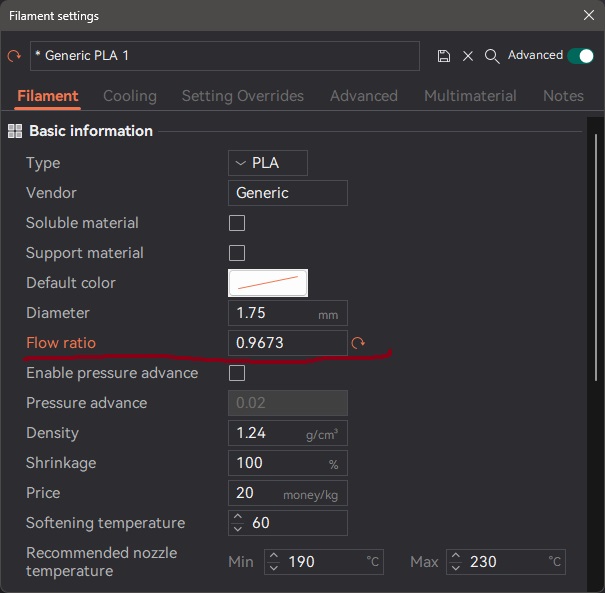Click the revert icon left of preset name
Image resolution: width=605 pixels, height=593 pixels.
(14, 57)
